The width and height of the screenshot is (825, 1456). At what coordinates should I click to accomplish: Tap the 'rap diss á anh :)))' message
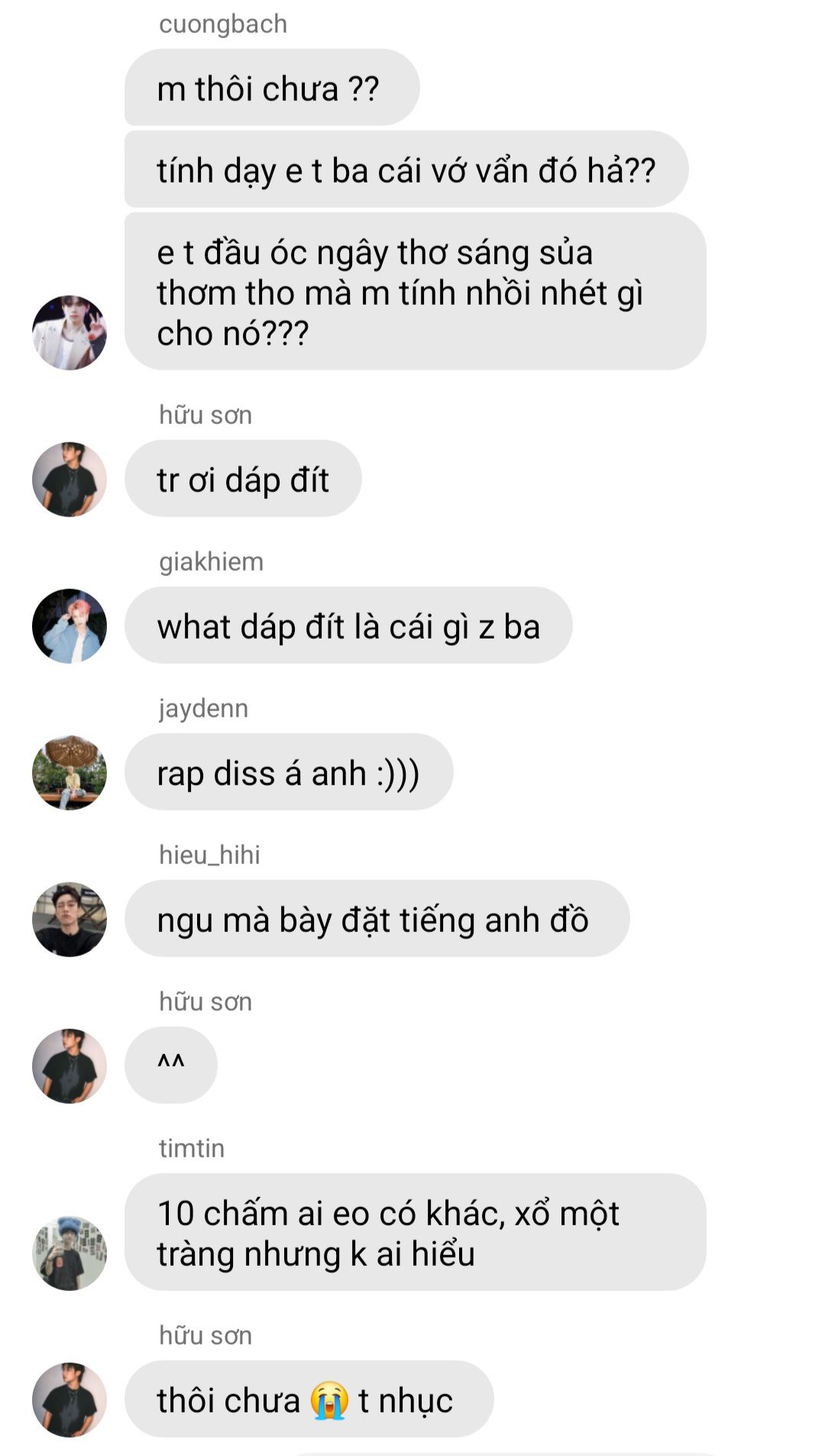289,772
